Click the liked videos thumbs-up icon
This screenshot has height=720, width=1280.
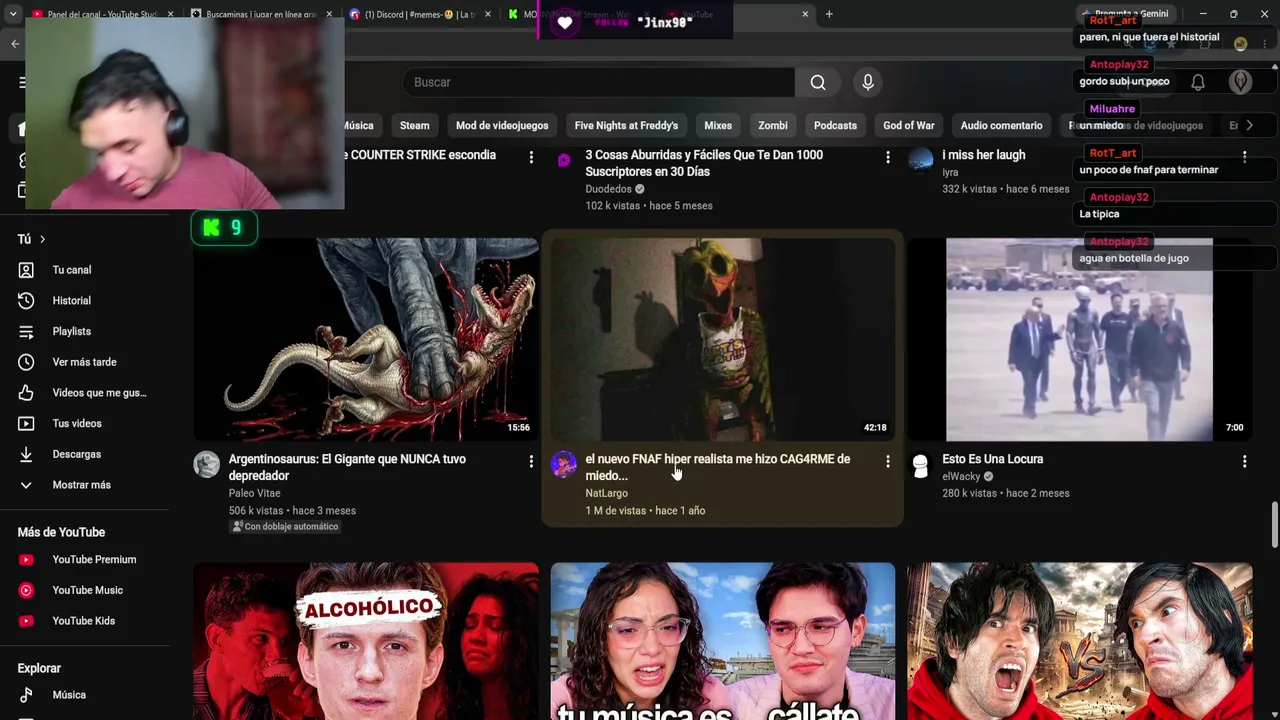tap(26, 393)
